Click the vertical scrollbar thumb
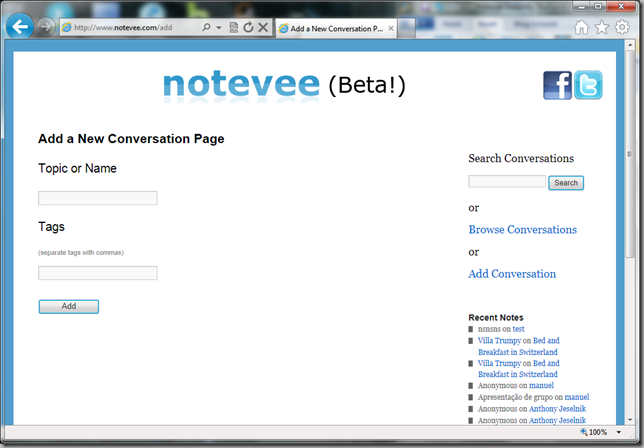Image resolution: width=644 pixels, height=448 pixels. pyautogui.click(x=630, y=154)
